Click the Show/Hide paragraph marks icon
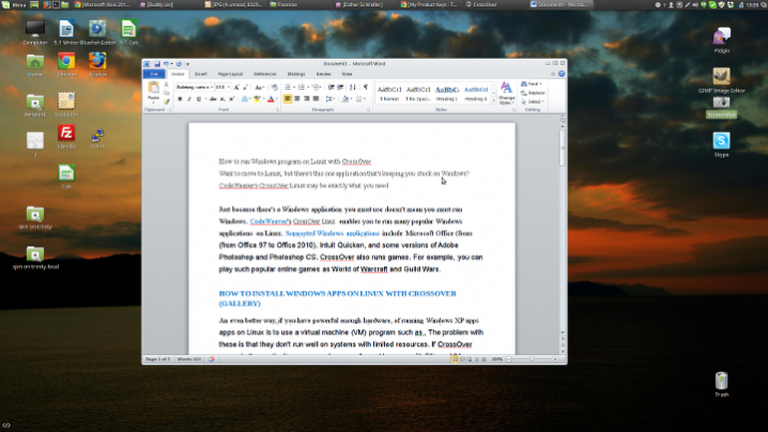The height and width of the screenshot is (432, 768). [366, 87]
